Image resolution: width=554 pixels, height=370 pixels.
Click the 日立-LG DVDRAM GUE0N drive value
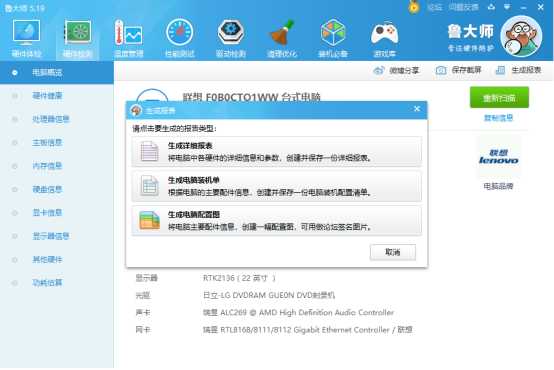click(269, 295)
